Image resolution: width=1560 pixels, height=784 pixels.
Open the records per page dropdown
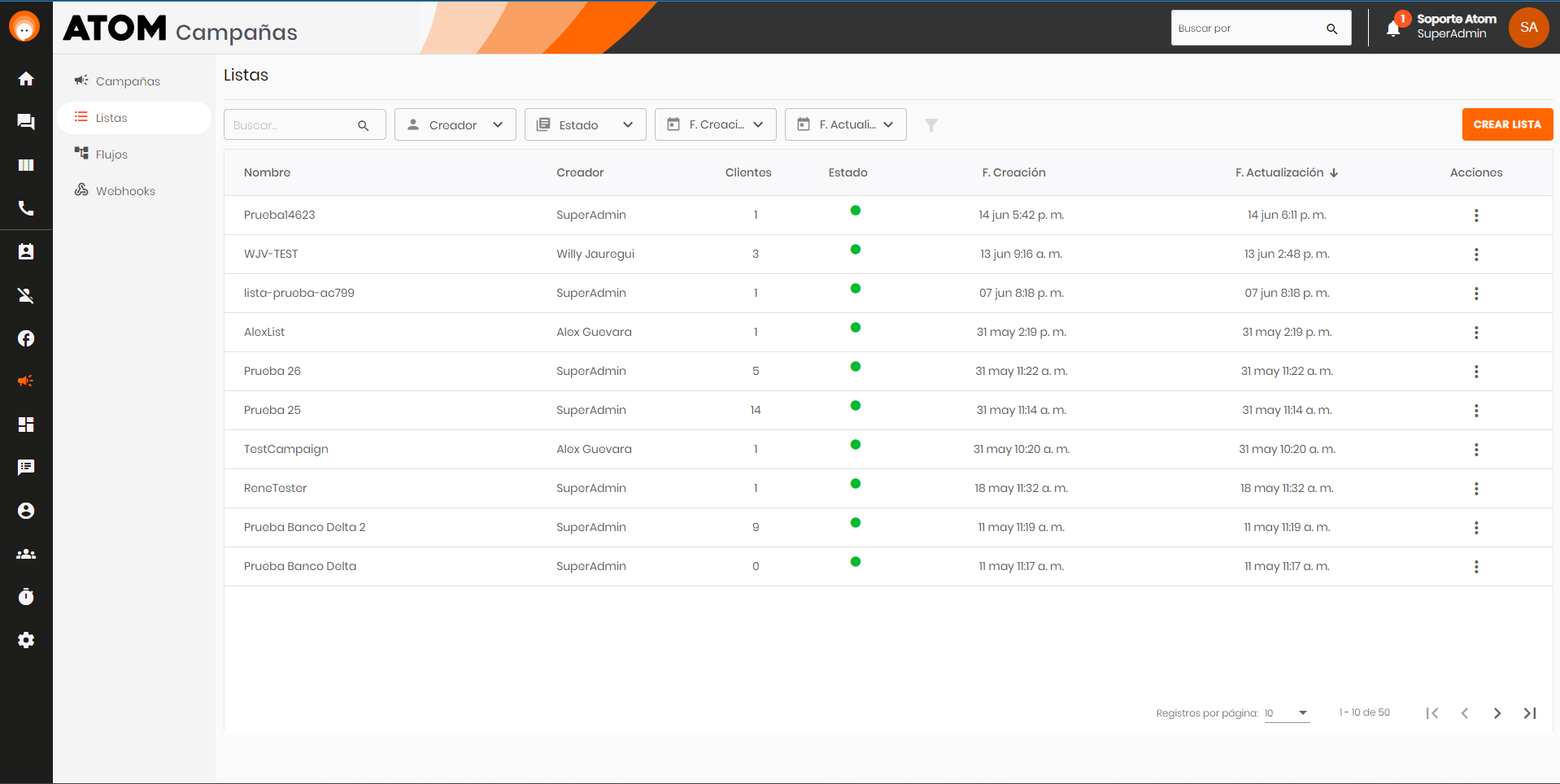tap(1287, 713)
